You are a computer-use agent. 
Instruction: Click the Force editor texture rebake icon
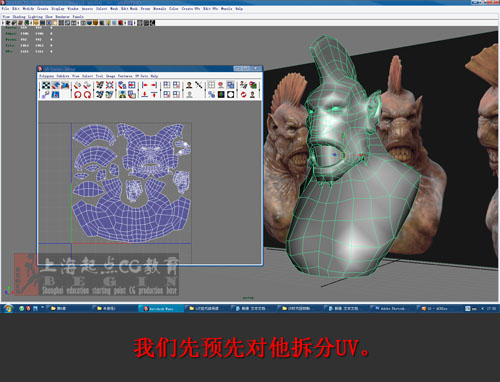coord(243,95)
